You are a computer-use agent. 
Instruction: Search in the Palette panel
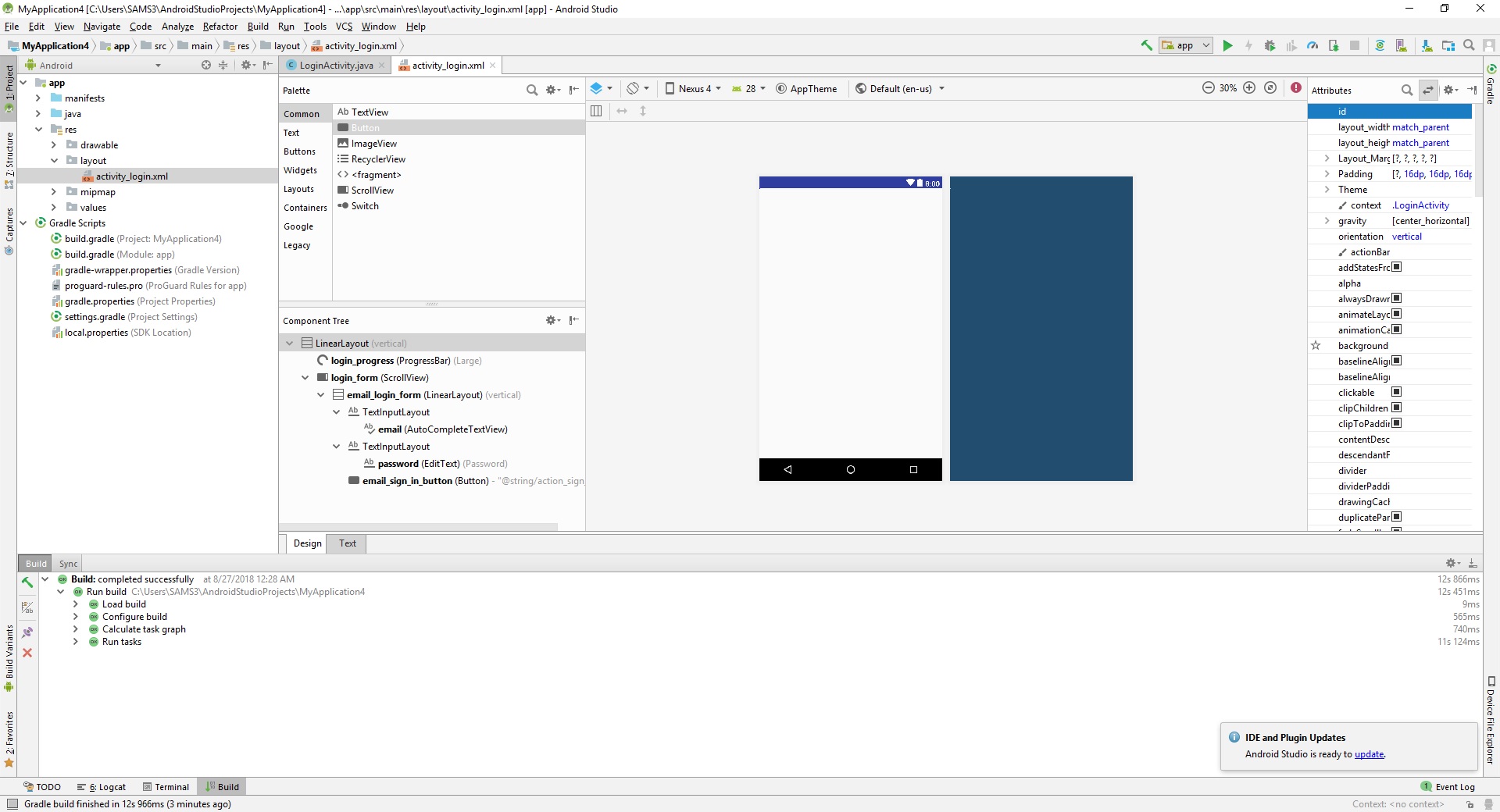[x=532, y=91]
